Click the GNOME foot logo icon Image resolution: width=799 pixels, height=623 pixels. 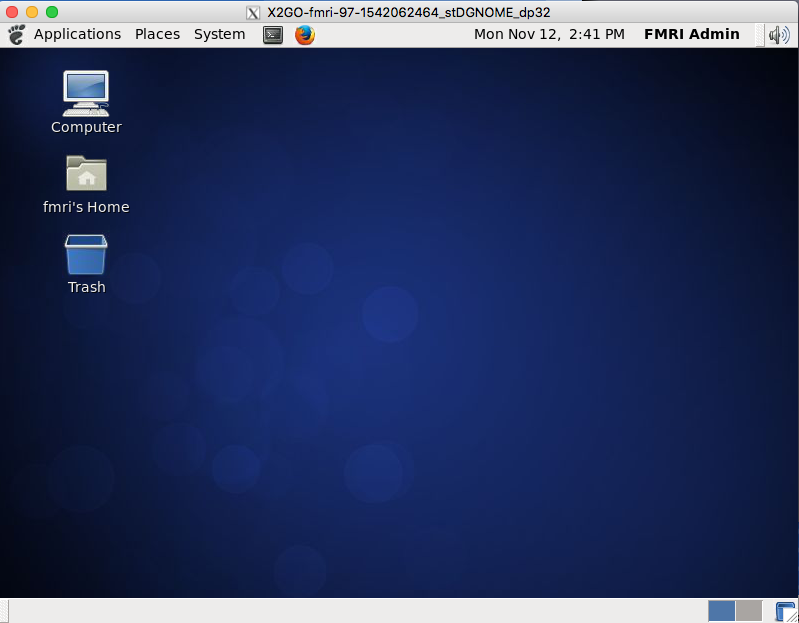tap(16, 35)
